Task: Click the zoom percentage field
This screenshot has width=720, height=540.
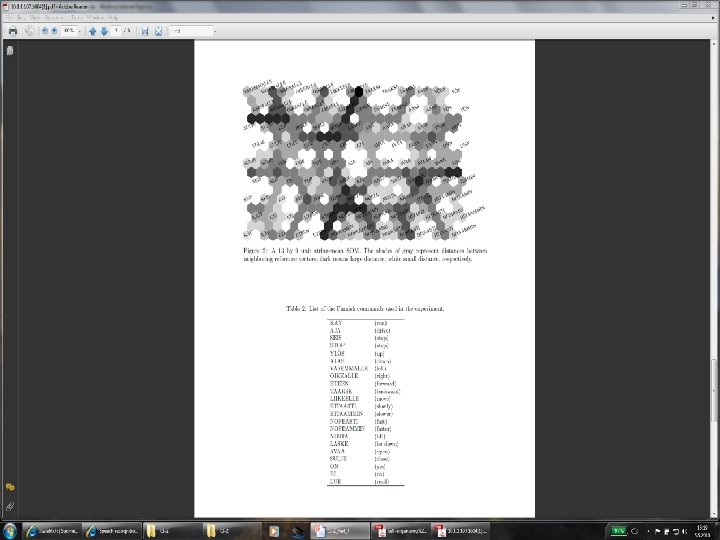Action: [69, 31]
